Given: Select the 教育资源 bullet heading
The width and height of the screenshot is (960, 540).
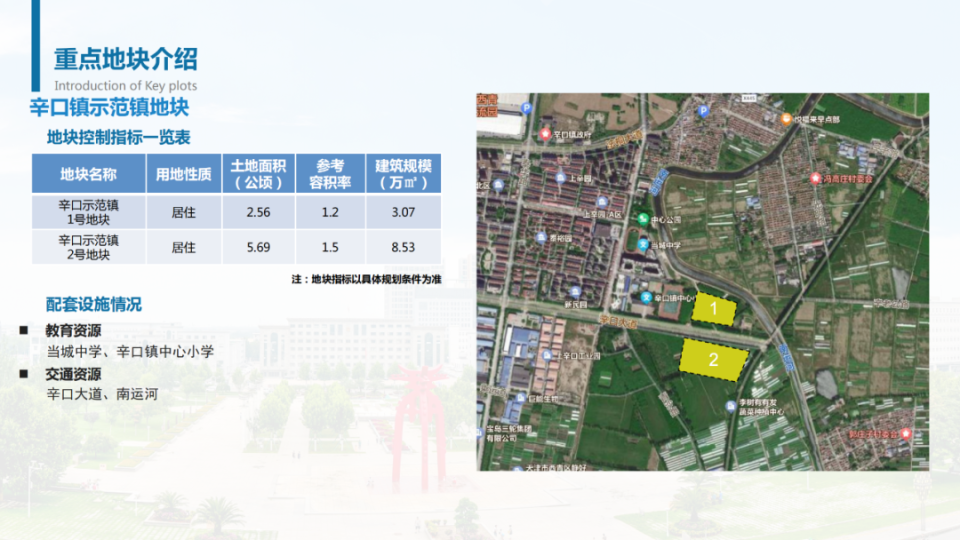Looking at the screenshot, I should click(73, 331).
